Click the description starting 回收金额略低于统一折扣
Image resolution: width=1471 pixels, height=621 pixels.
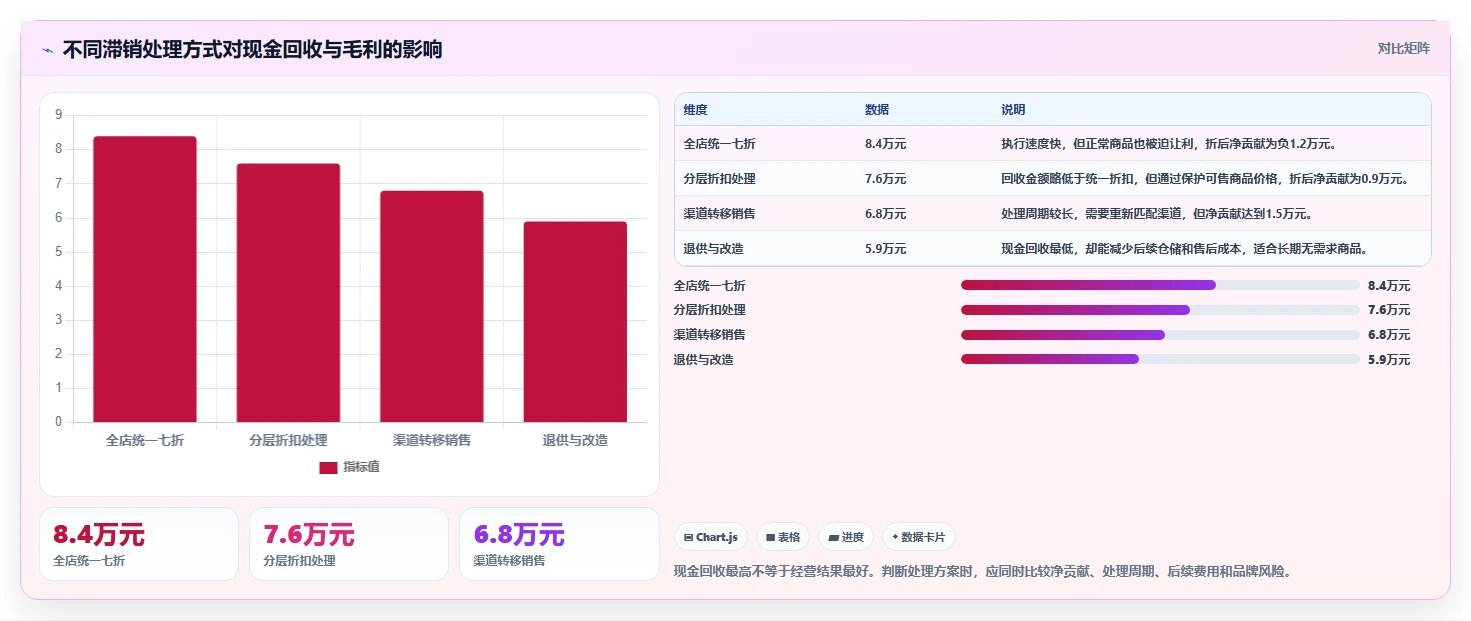pyautogui.click(x=1205, y=179)
